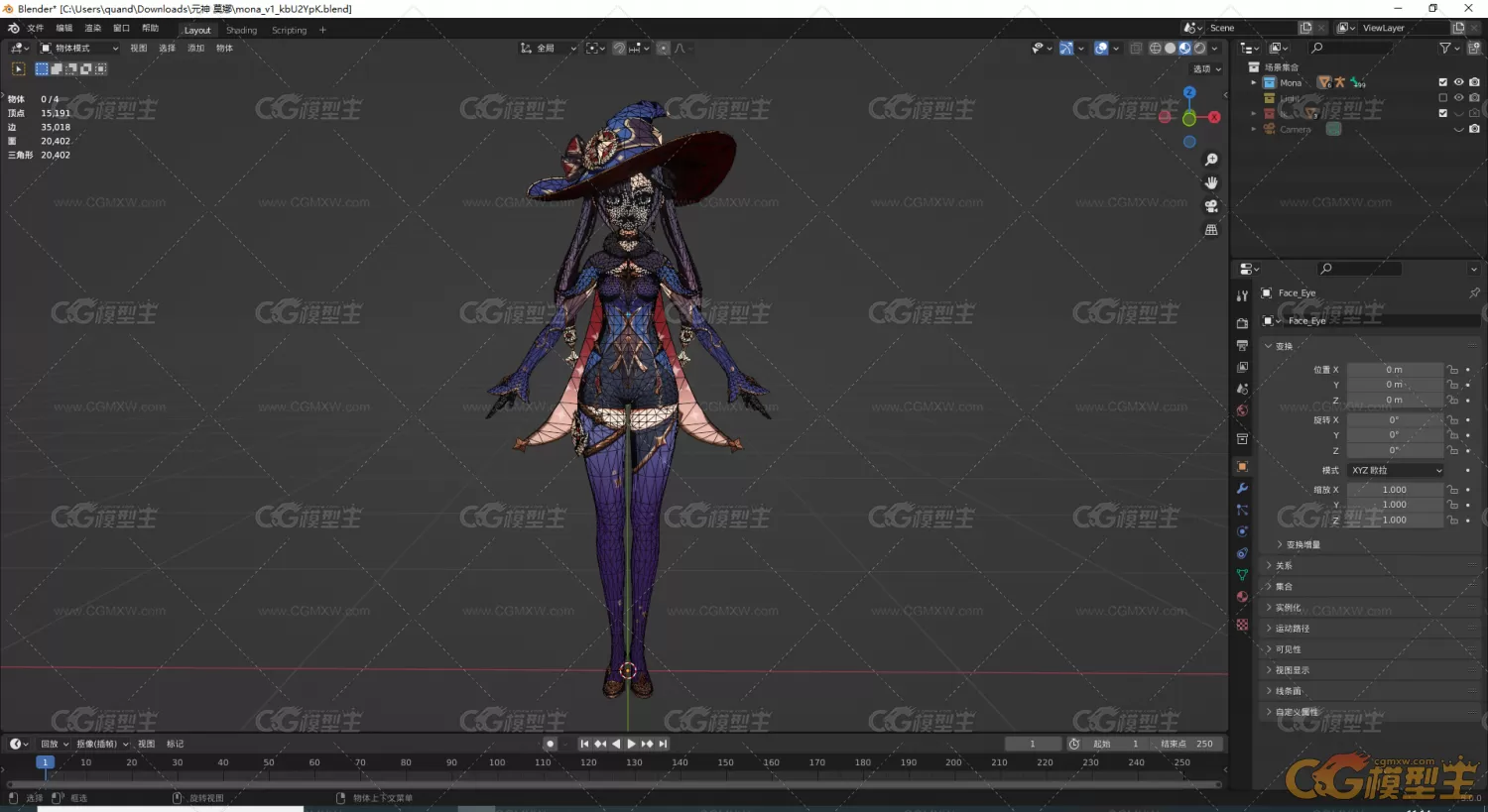Open the World properties tab

pyautogui.click(x=1242, y=410)
